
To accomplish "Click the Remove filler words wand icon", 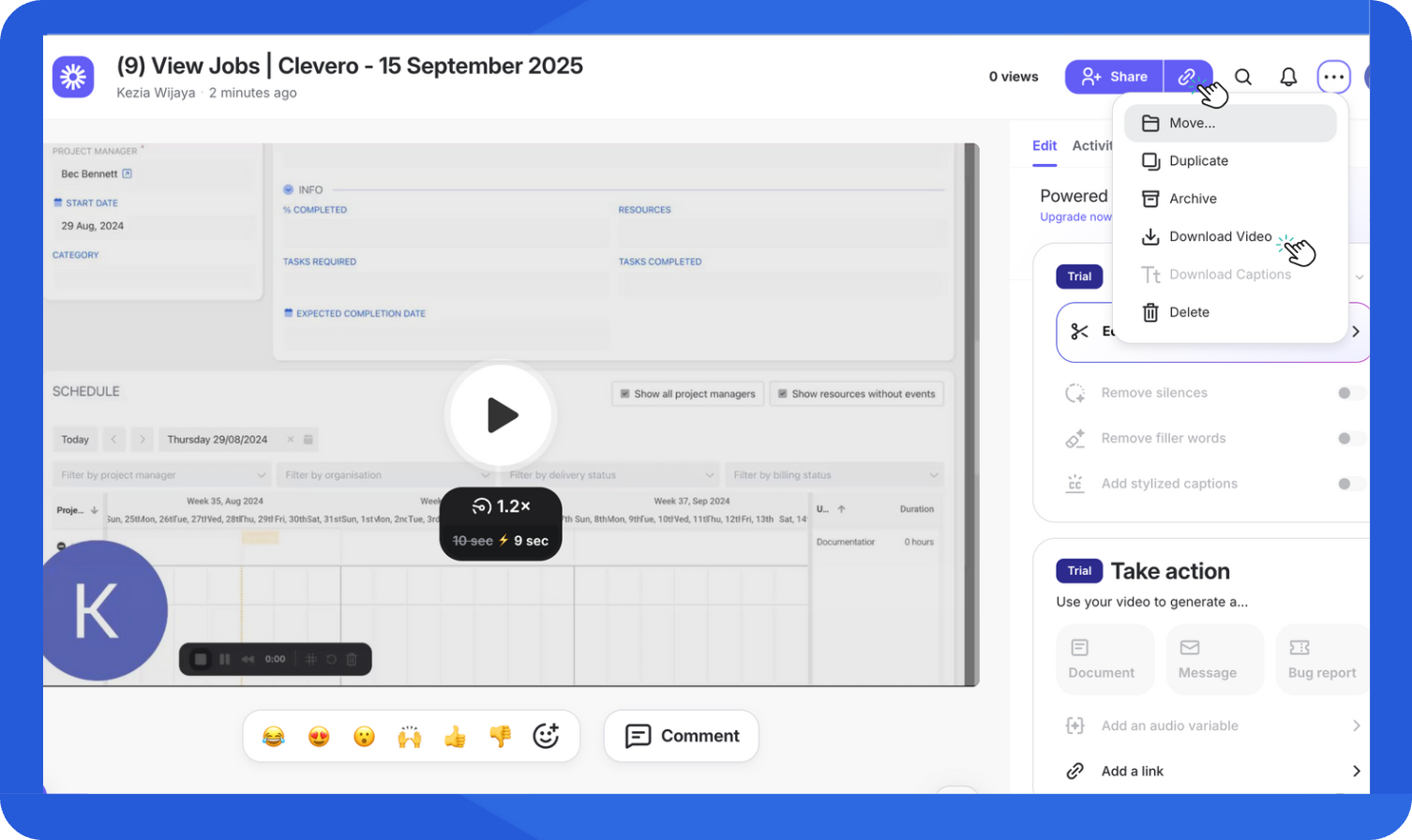I will pos(1075,439).
